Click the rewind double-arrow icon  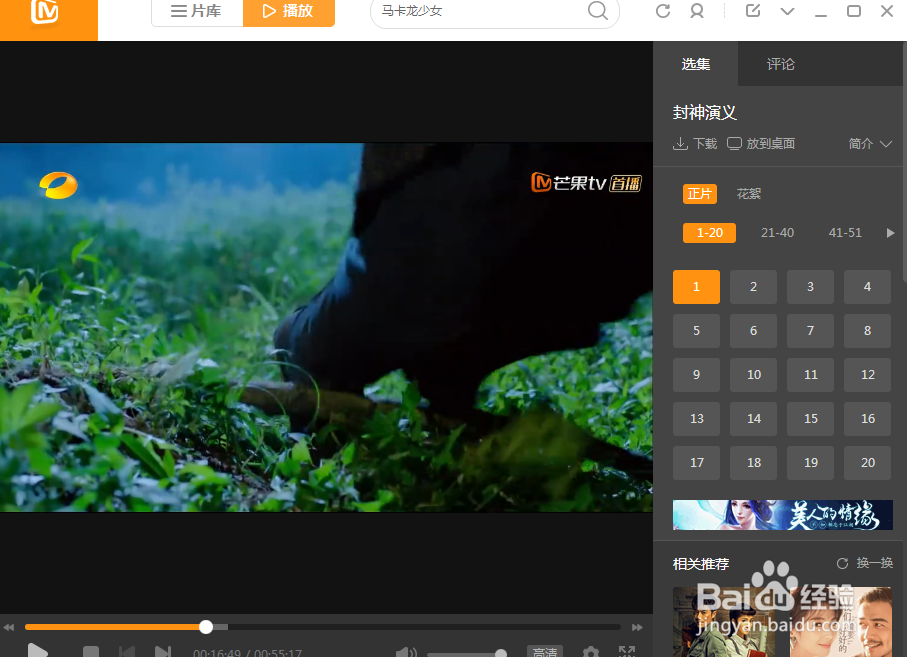[x=8, y=628]
